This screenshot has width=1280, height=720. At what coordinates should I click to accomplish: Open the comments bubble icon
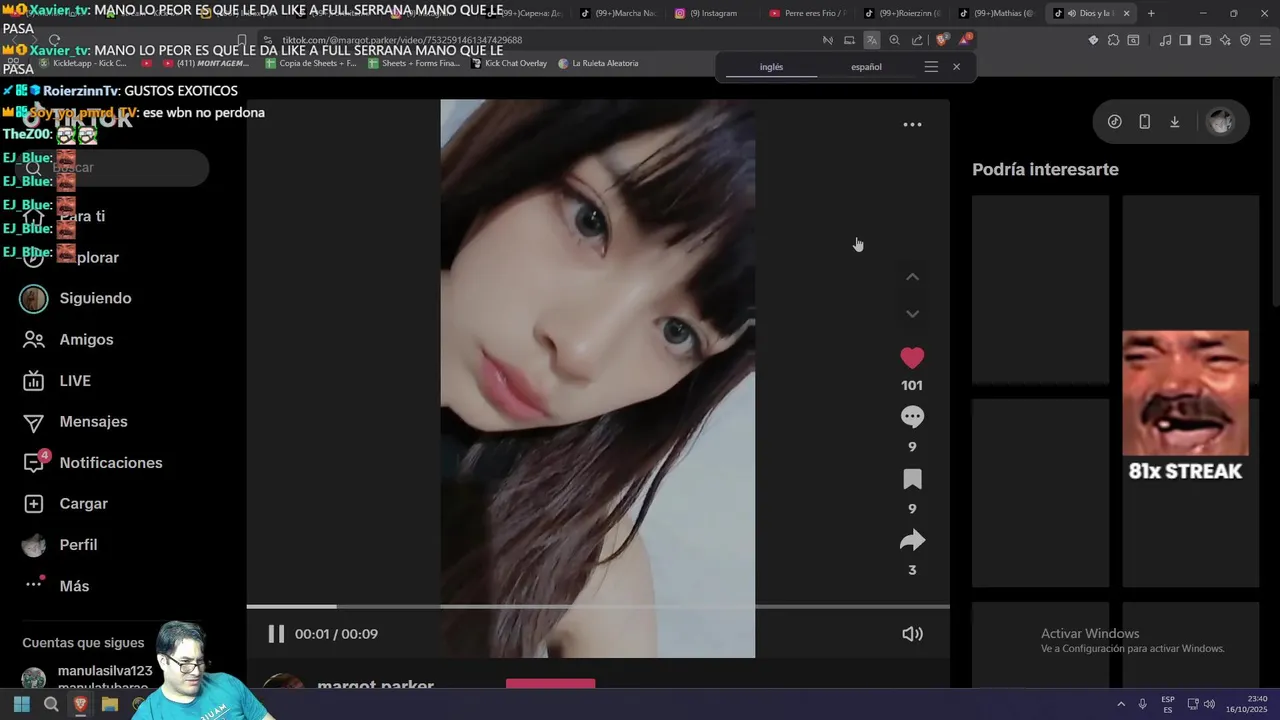tap(912, 417)
